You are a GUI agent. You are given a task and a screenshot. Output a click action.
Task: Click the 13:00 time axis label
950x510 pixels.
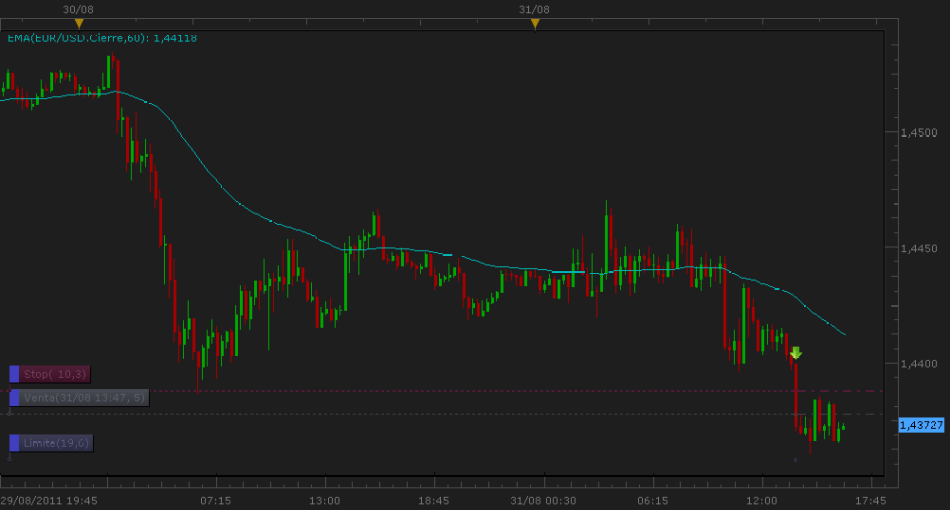pyautogui.click(x=325, y=500)
